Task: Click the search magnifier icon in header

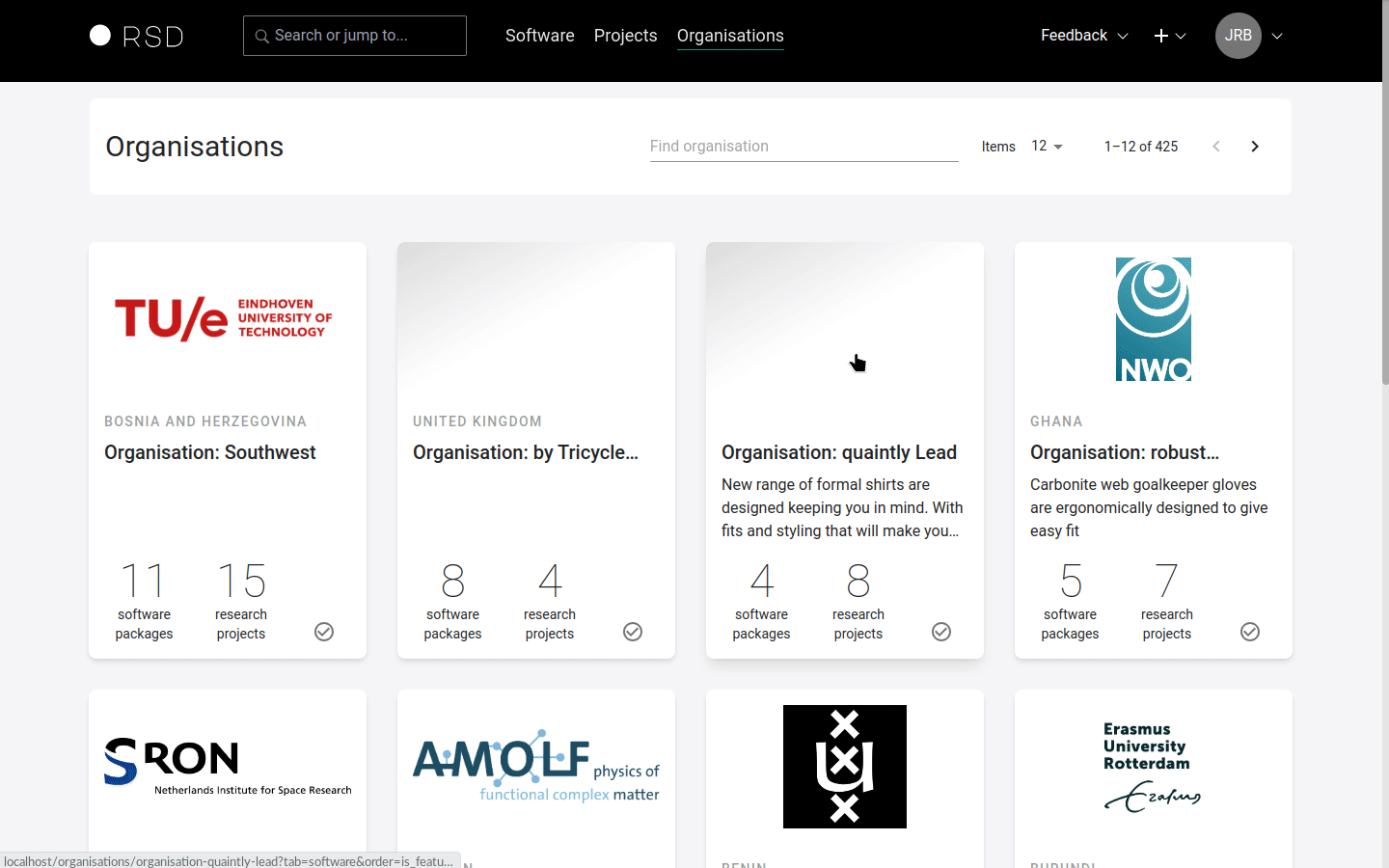Action: (261, 36)
